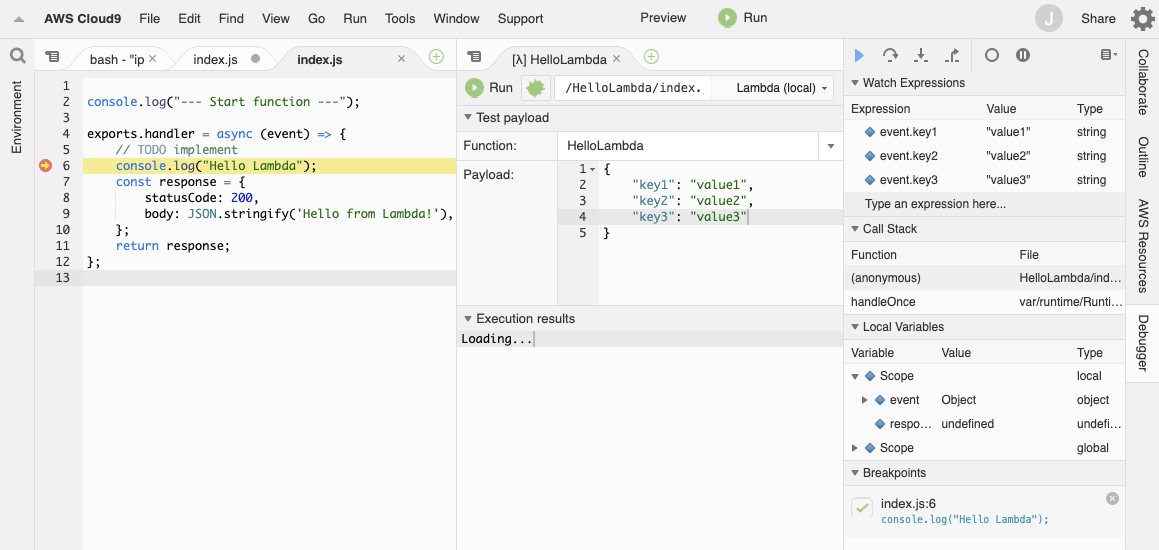Open the AWS Resources side panel
Screen dimensions: 1159x550
click(x=1143, y=245)
